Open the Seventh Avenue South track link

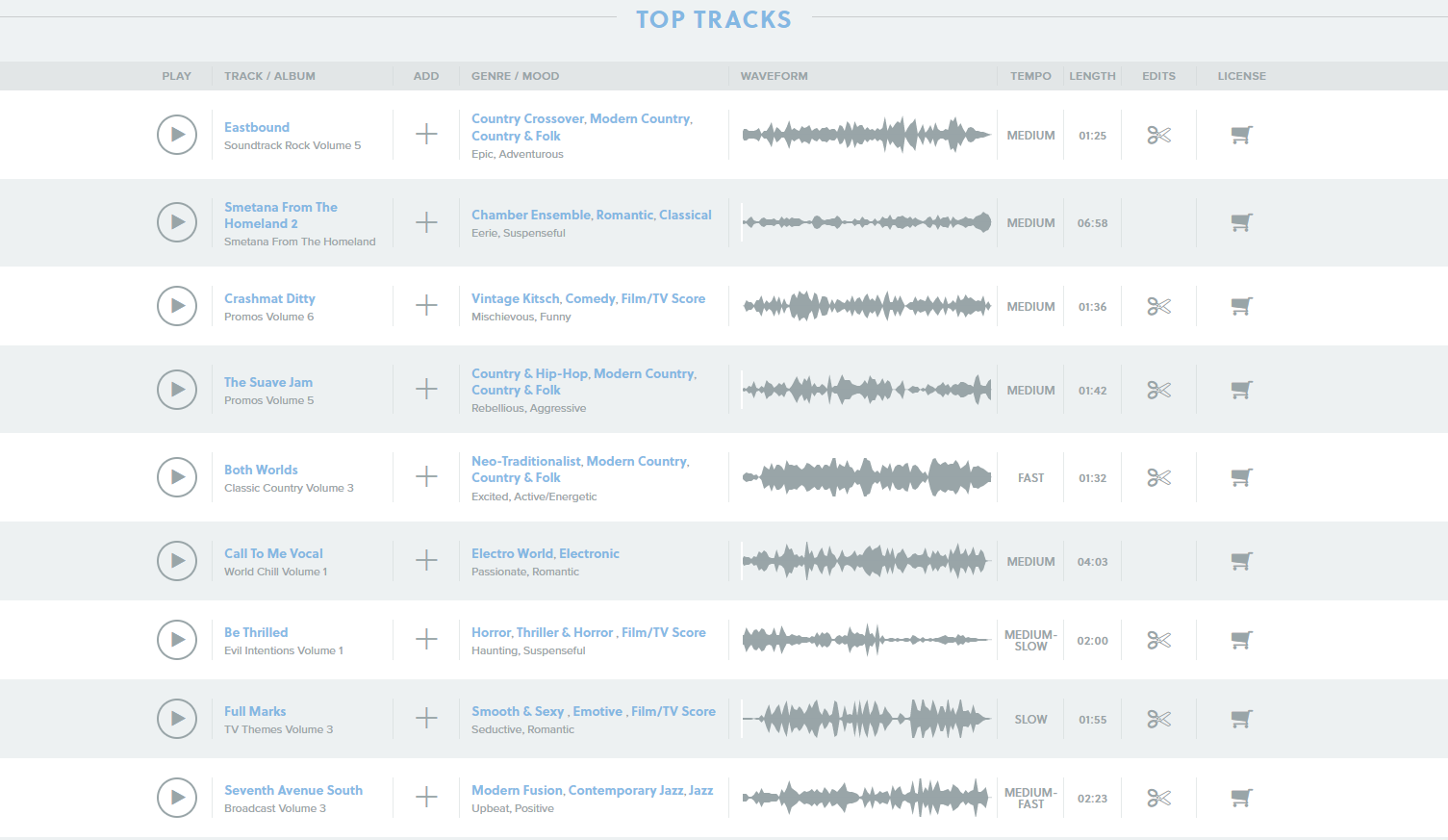tap(293, 790)
